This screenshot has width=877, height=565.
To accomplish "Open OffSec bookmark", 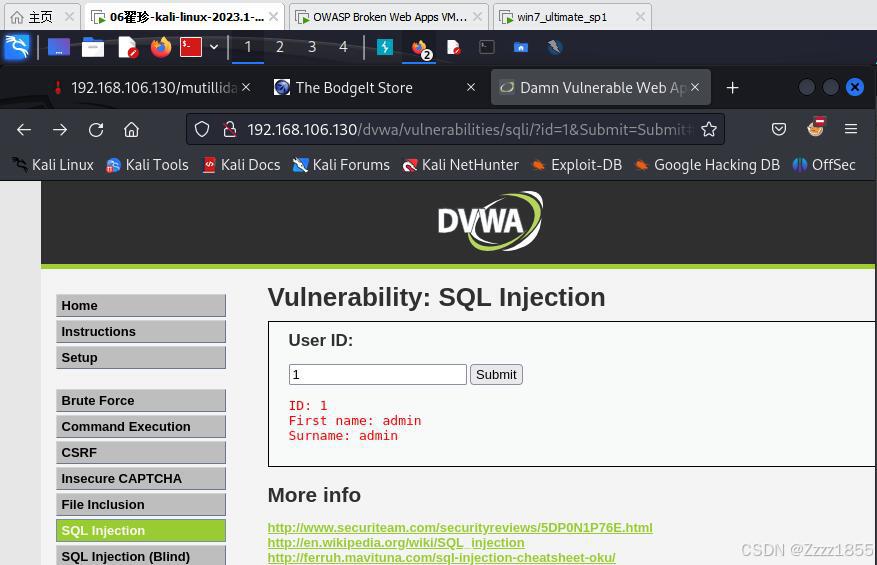I will 824,165.
